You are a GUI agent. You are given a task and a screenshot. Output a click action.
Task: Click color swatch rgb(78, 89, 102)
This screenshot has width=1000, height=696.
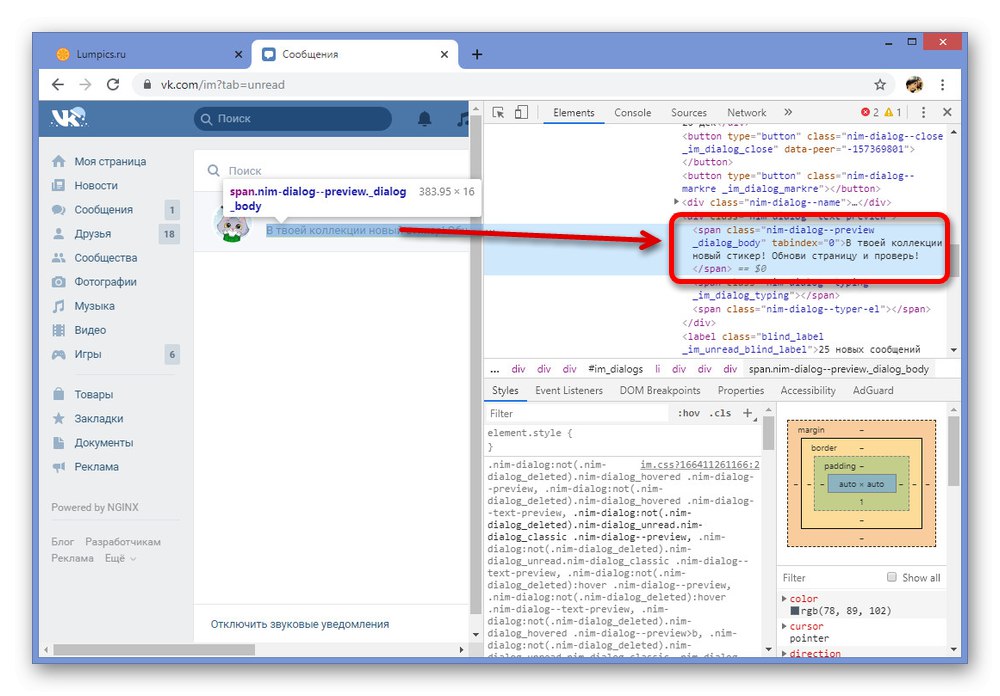point(795,611)
